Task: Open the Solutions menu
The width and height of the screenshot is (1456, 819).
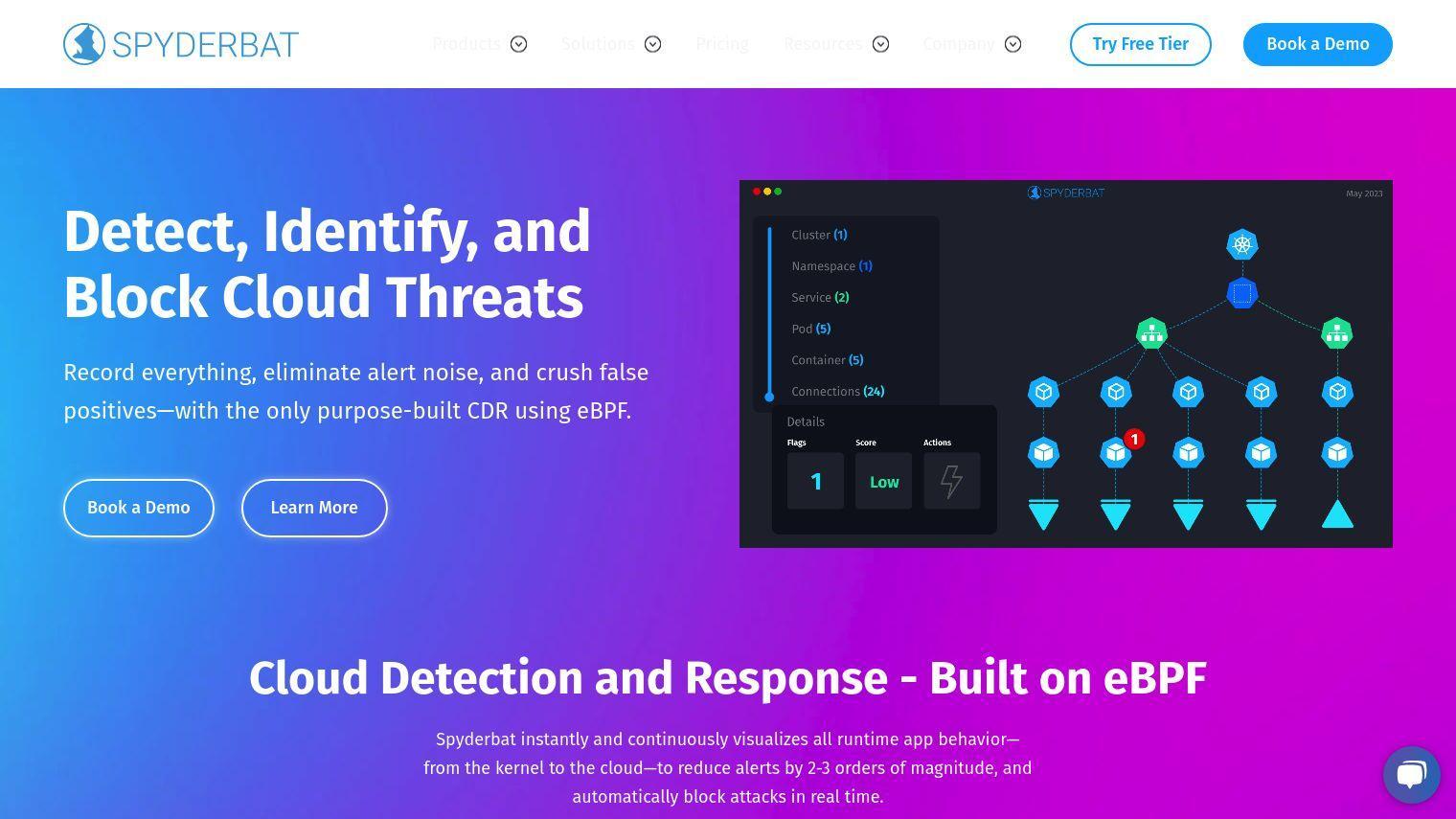Action: click(x=598, y=44)
